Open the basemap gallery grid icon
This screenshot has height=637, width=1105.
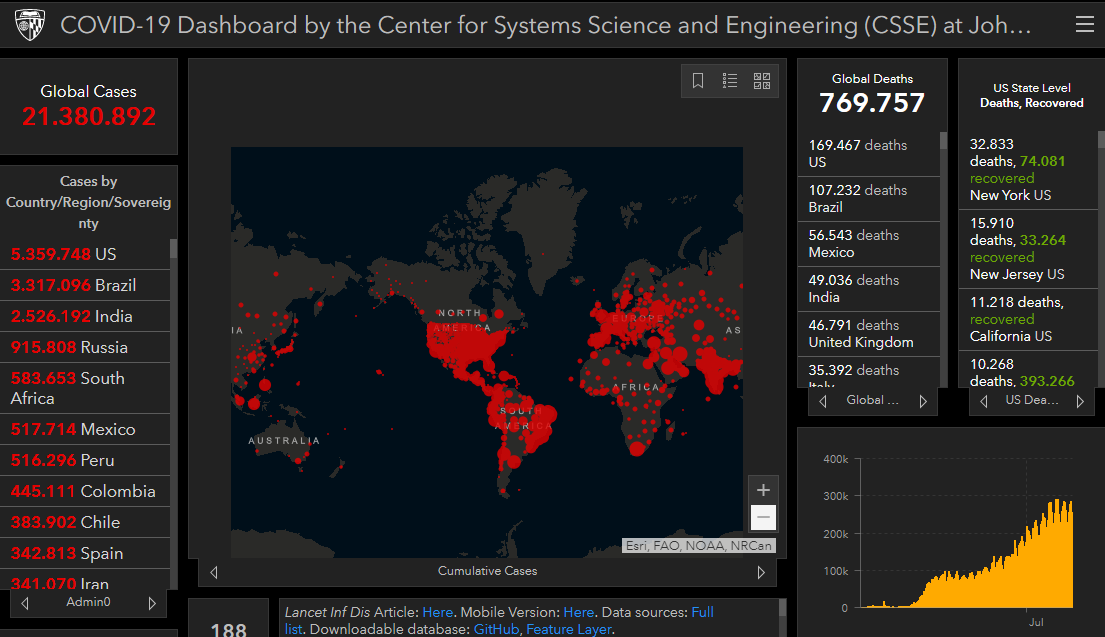762,81
